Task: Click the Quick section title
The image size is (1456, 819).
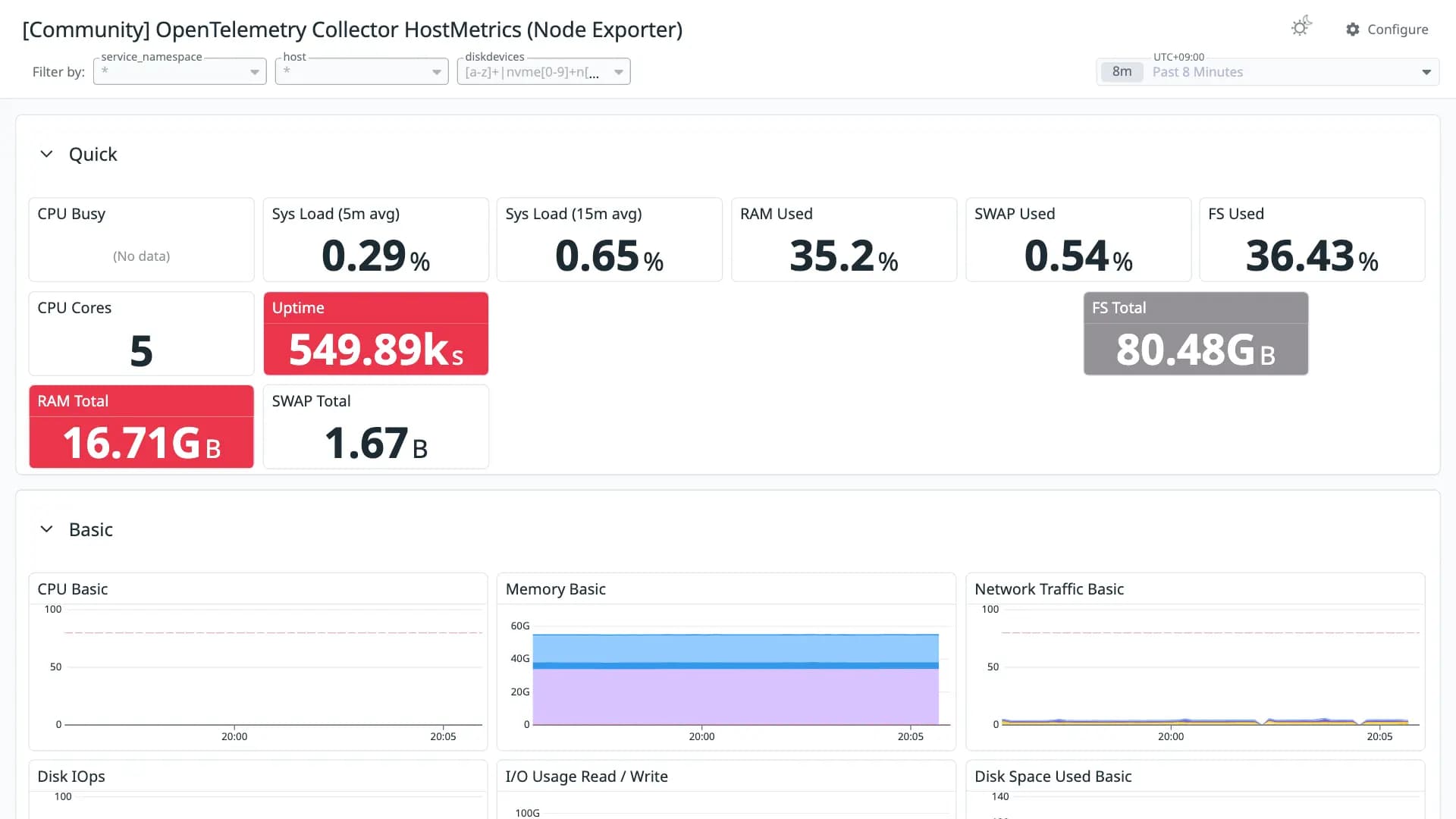Action: click(93, 154)
